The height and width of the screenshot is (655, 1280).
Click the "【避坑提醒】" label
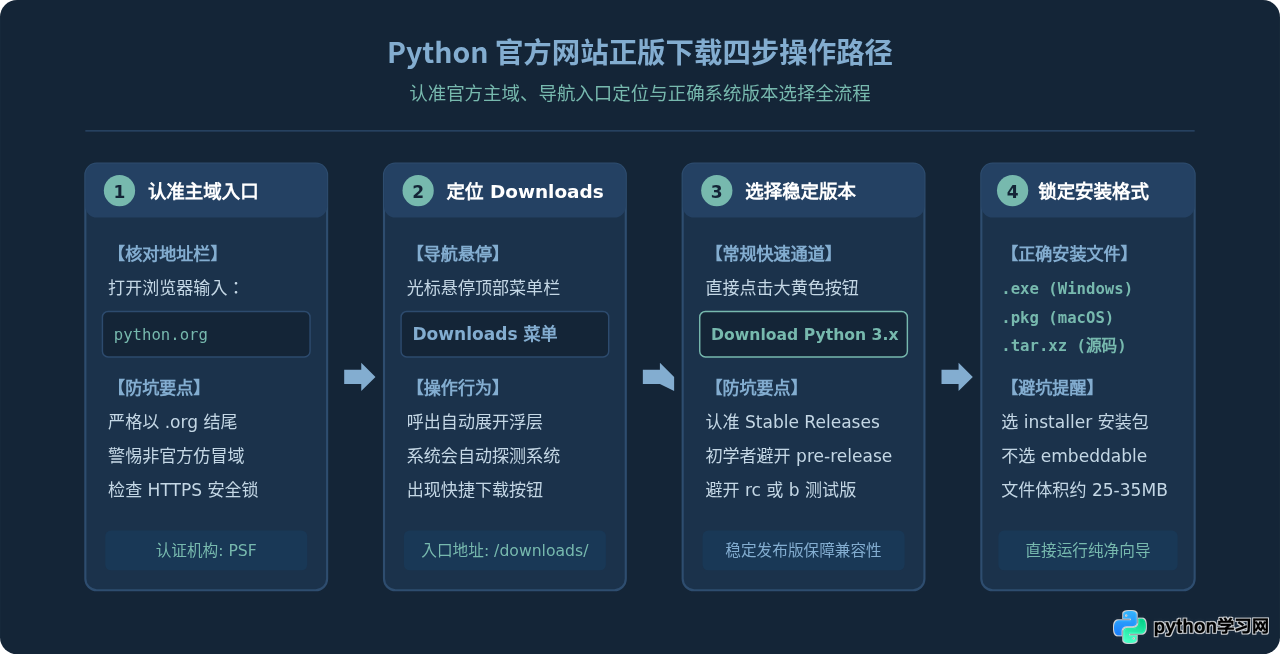1051,388
